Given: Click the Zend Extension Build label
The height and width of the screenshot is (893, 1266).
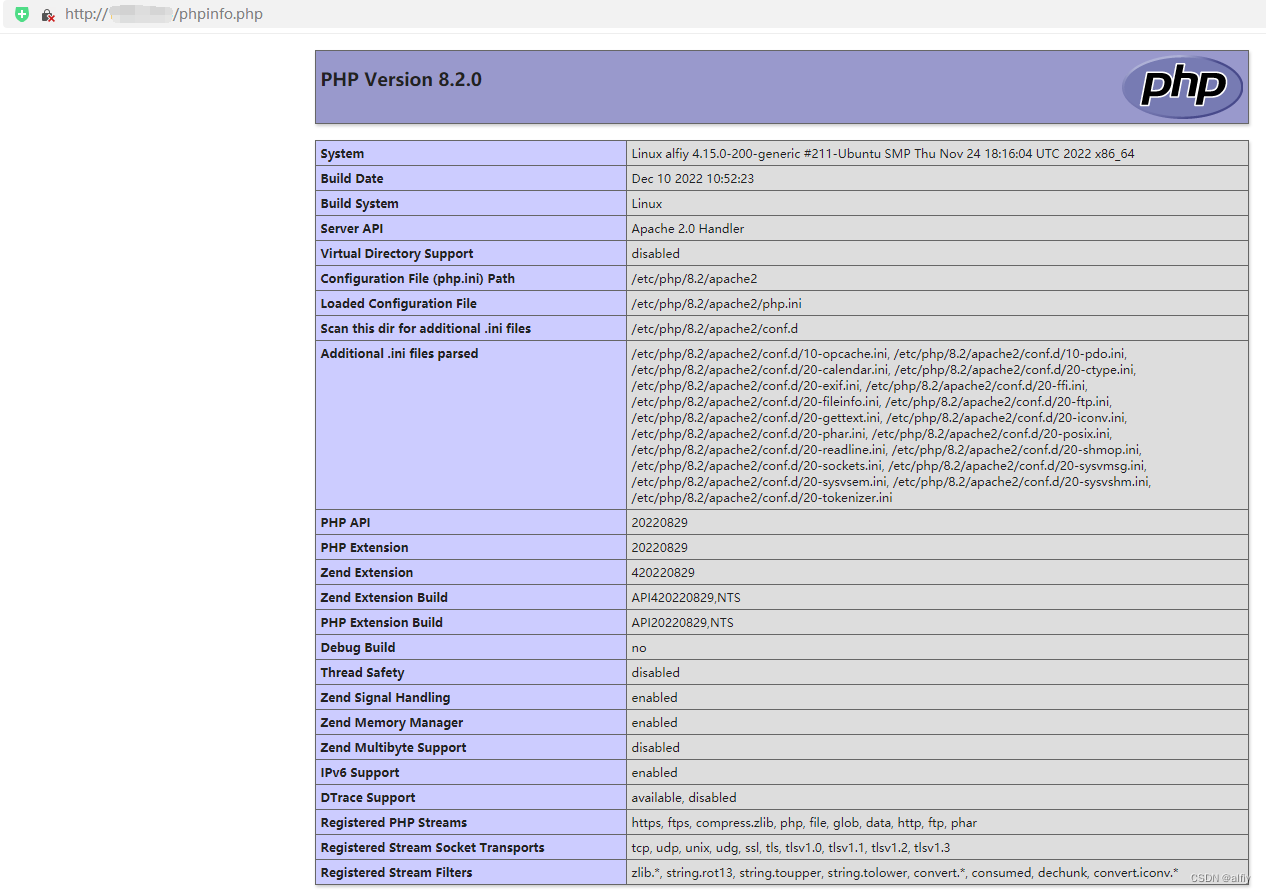Looking at the screenshot, I should pos(384,598).
